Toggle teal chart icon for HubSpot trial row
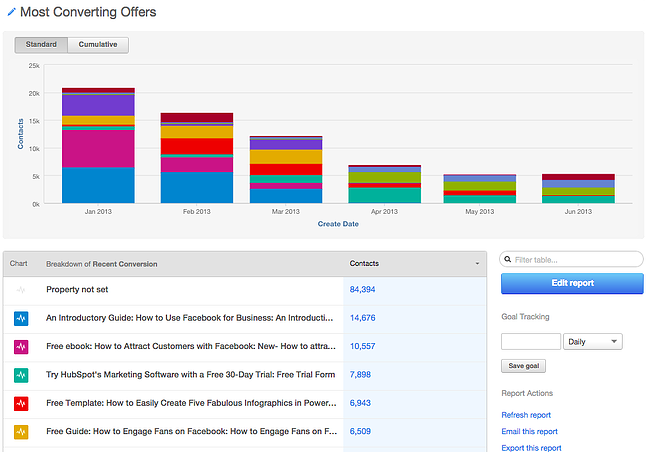This screenshot has width=649, height=452. click(x=21, y=375)
